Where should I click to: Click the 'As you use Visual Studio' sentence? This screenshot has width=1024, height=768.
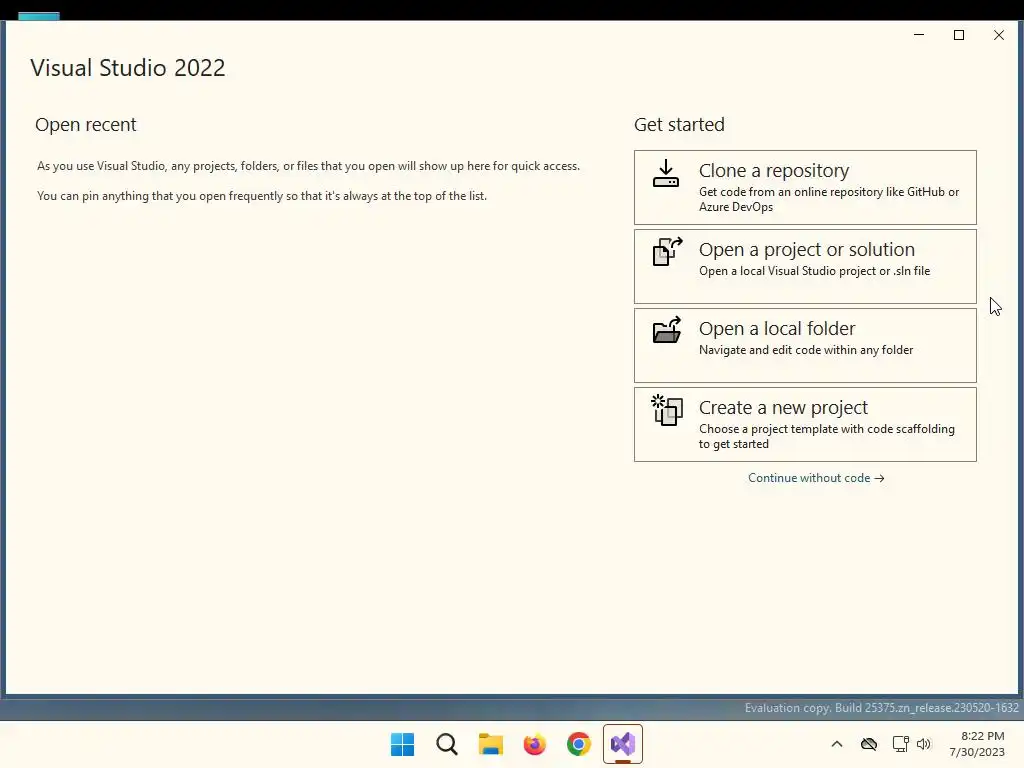click(x=308, y=166)
